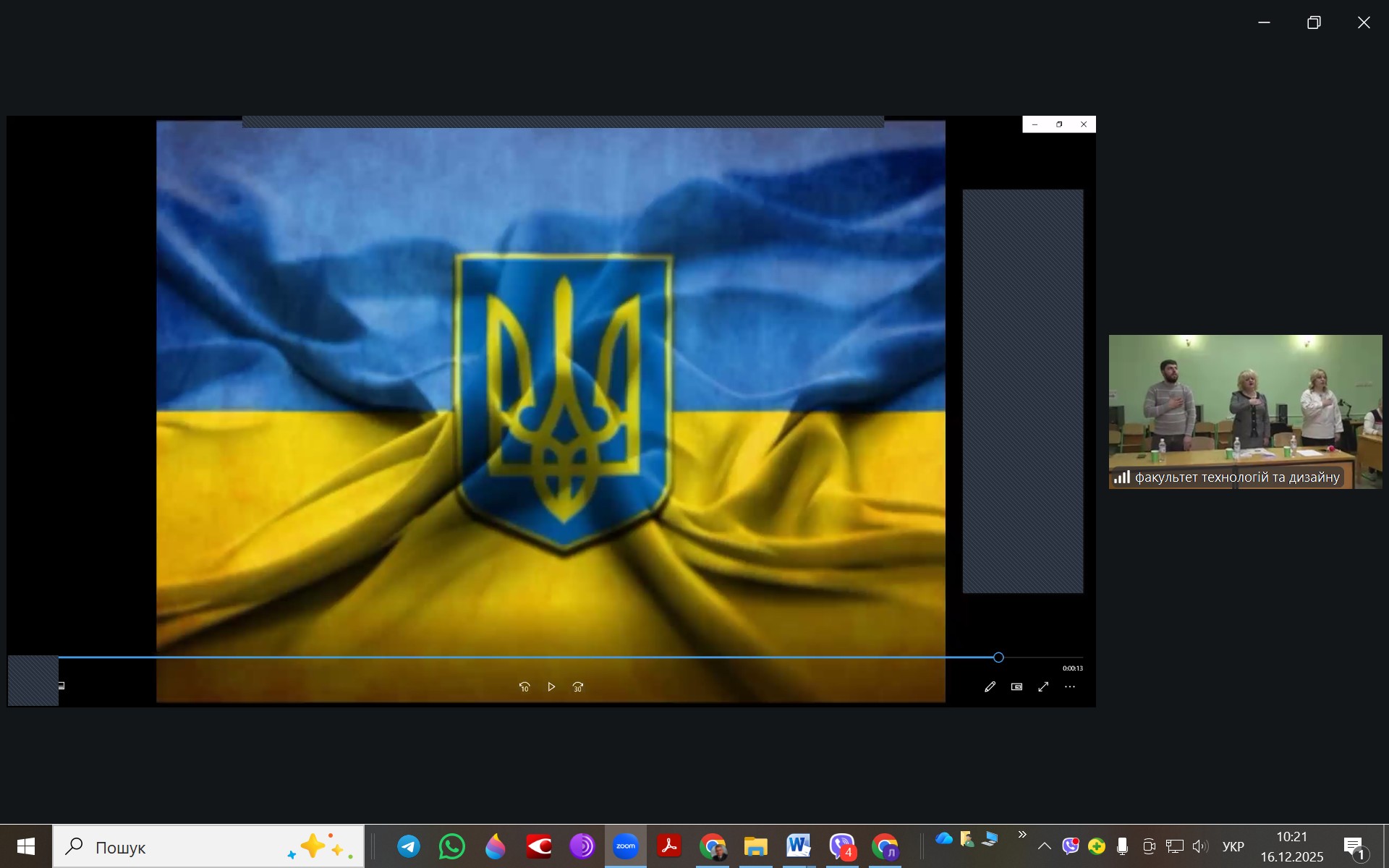
Task: Expand hidden system tray icons chevron
Action: 1044,846
